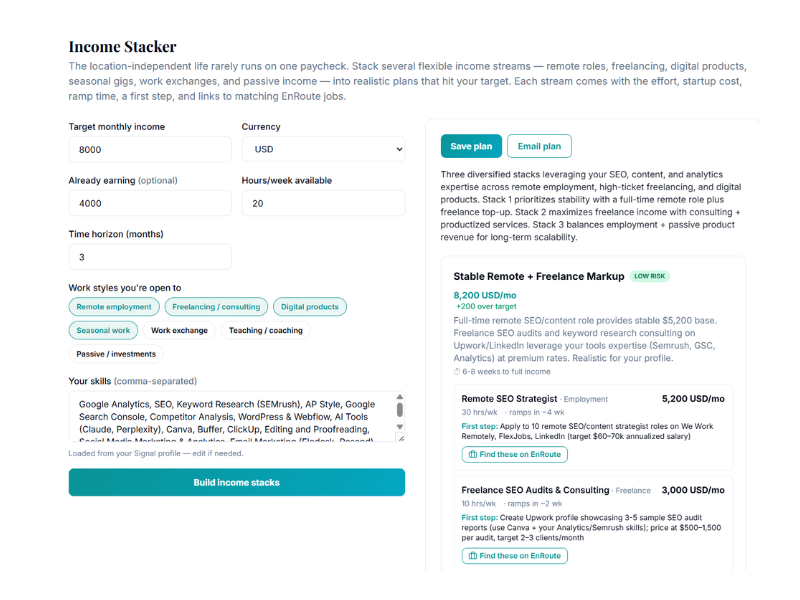
Task: Click the 5,200 USD/mo amount
Action: point(693,399)
